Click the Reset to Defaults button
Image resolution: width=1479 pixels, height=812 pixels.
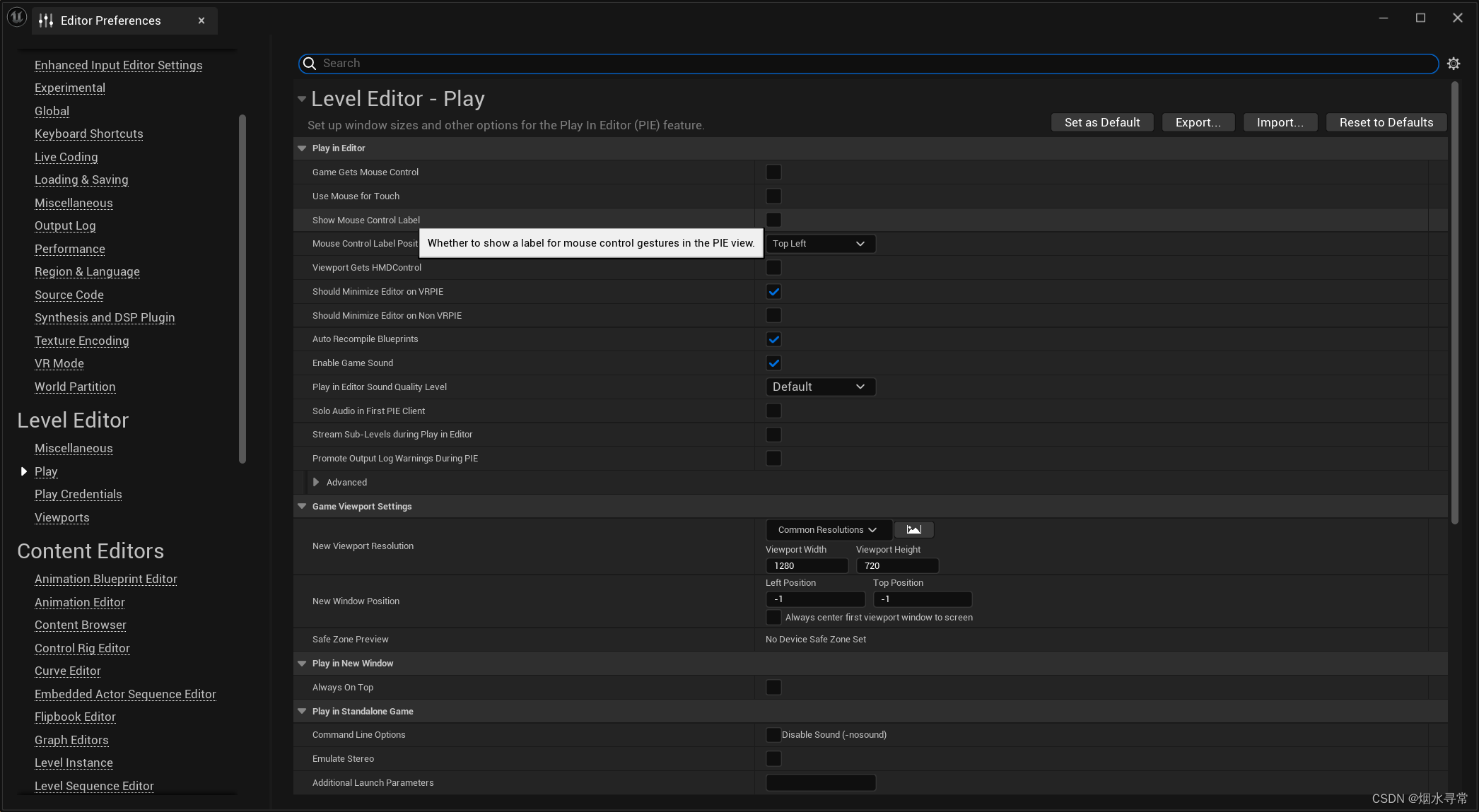(1386, 122)
